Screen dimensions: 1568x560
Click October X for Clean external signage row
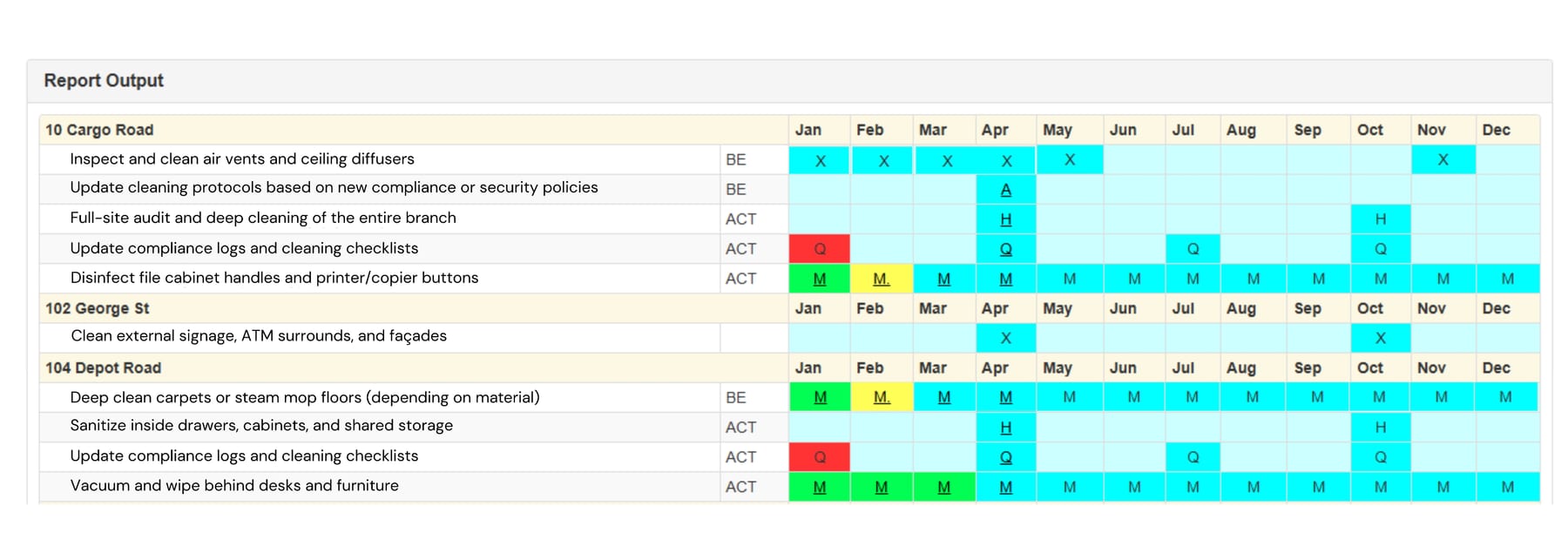pos(1381,338)
